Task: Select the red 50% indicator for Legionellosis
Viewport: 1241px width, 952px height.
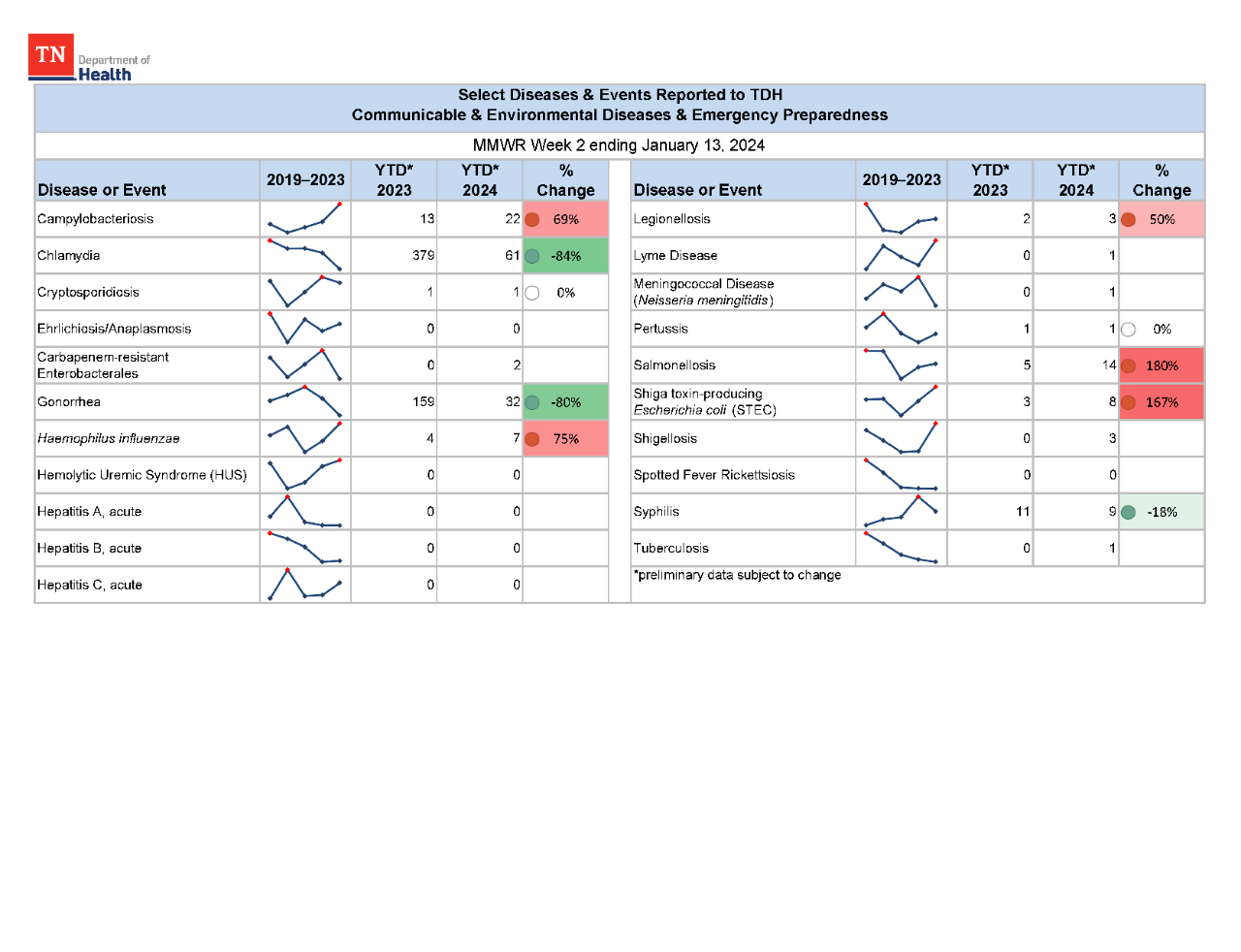Action: (1128, 219)
